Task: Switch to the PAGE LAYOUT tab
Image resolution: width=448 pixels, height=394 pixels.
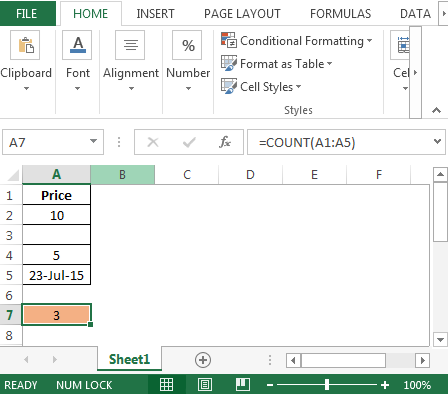Action: point(242,14)
